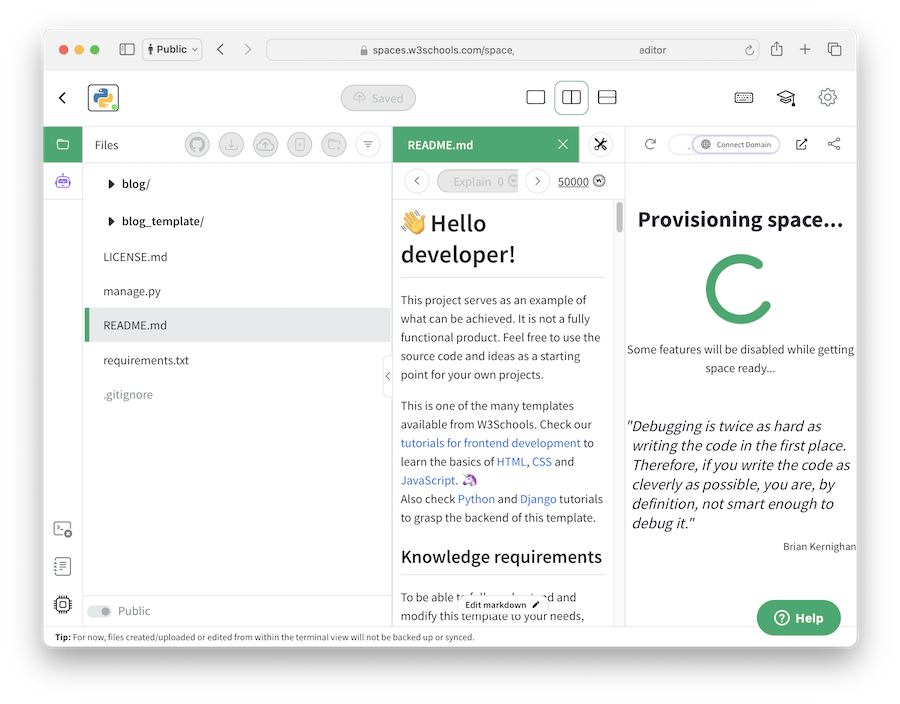The width and height of the screenshot is (900, 704).
Task: Open manage.py file
Action: 132,291
